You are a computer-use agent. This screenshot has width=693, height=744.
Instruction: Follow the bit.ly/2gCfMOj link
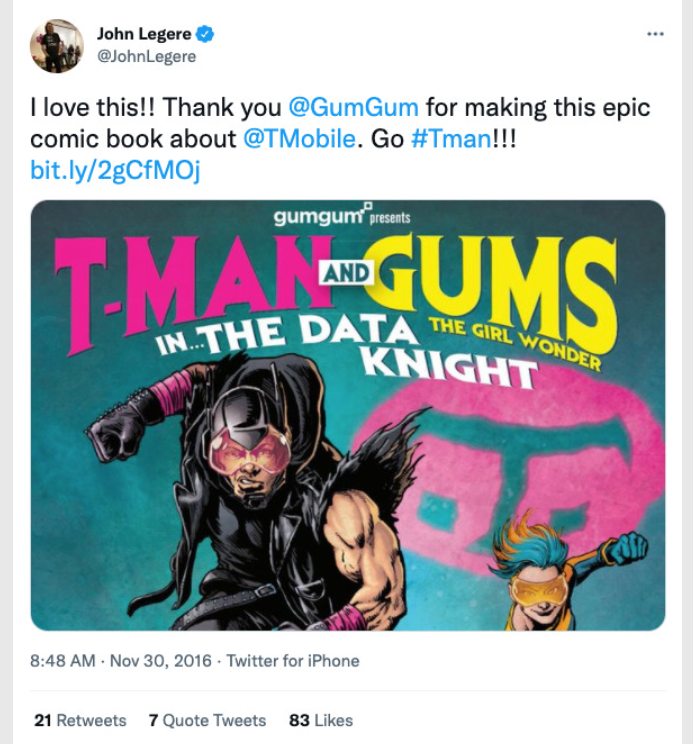pos(115,170)
